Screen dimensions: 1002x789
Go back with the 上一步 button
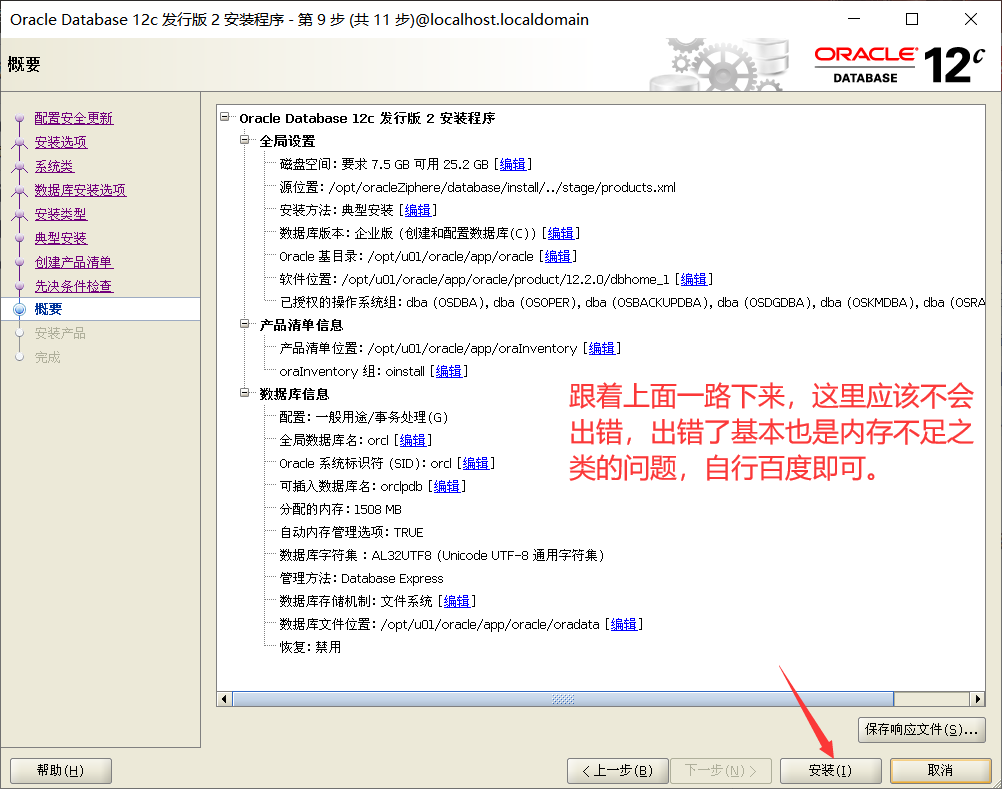tap(617, 770)
